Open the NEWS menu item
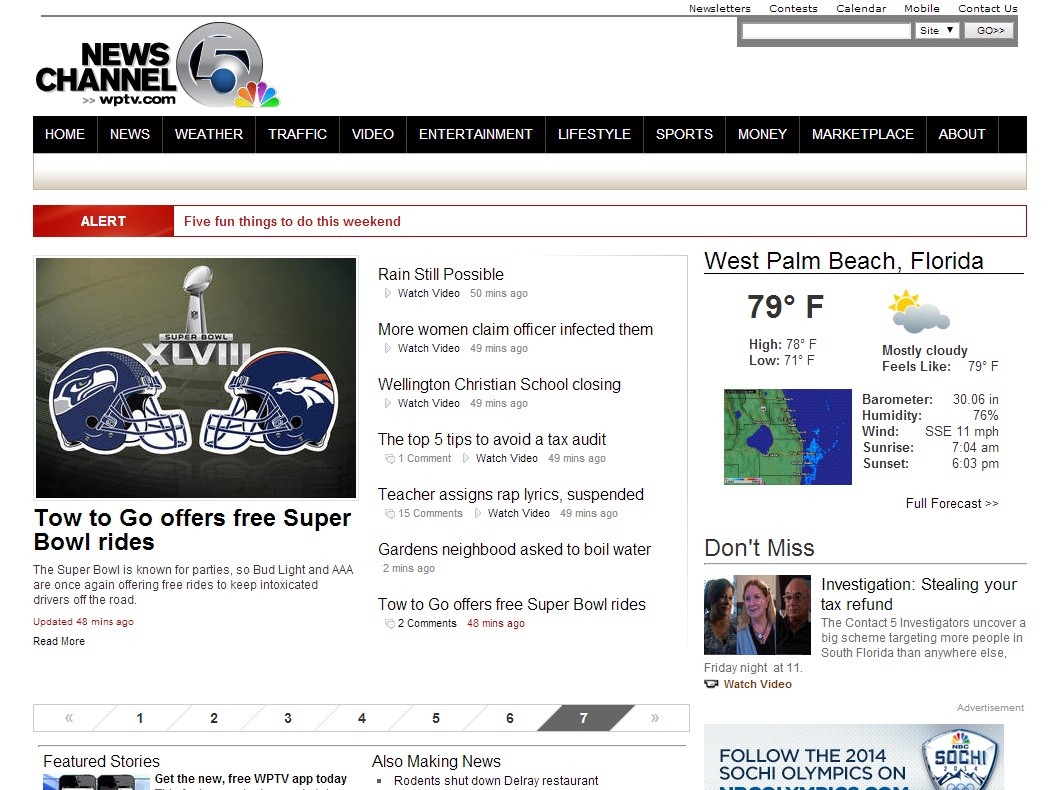Viewport: 1052px width, 790px height. [130, 134]
